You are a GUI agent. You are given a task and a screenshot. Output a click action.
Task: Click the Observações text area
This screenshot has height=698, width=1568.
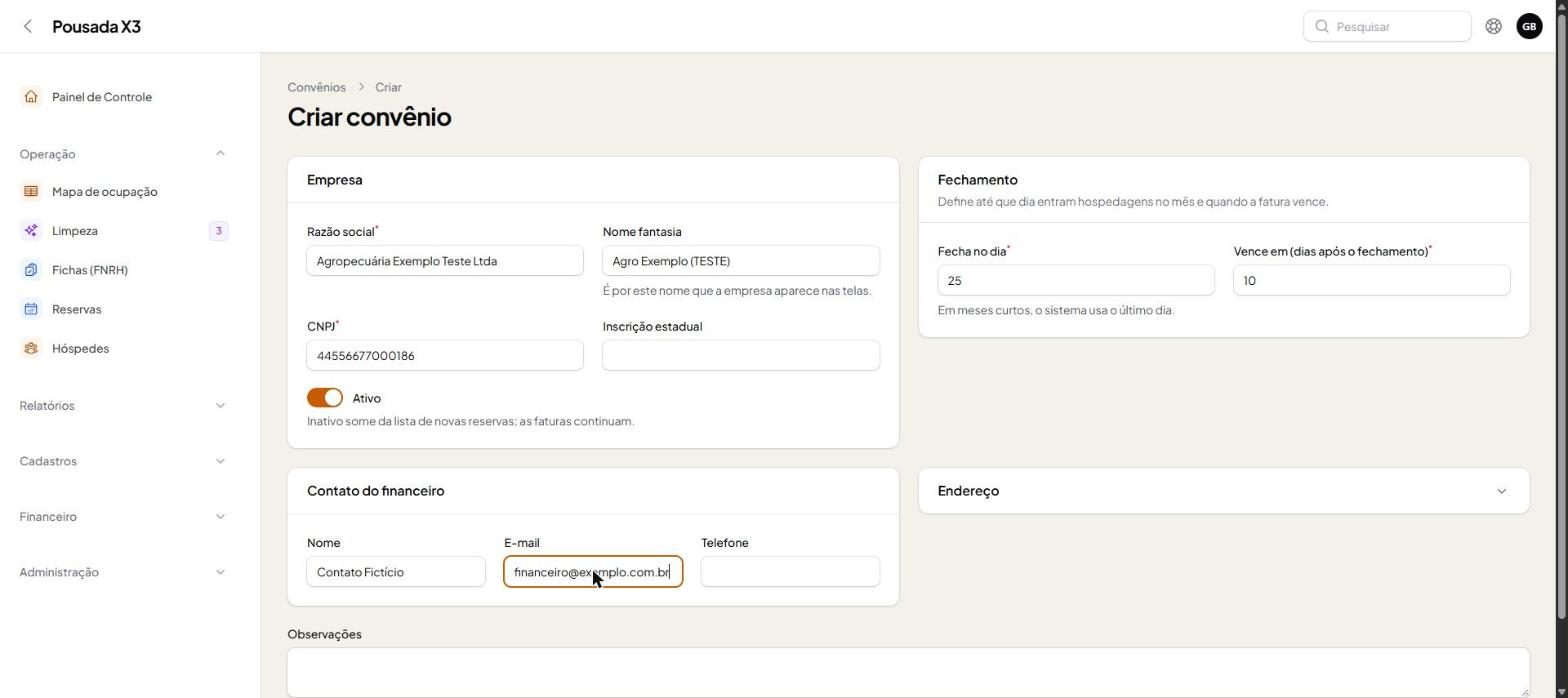(908, 673)
